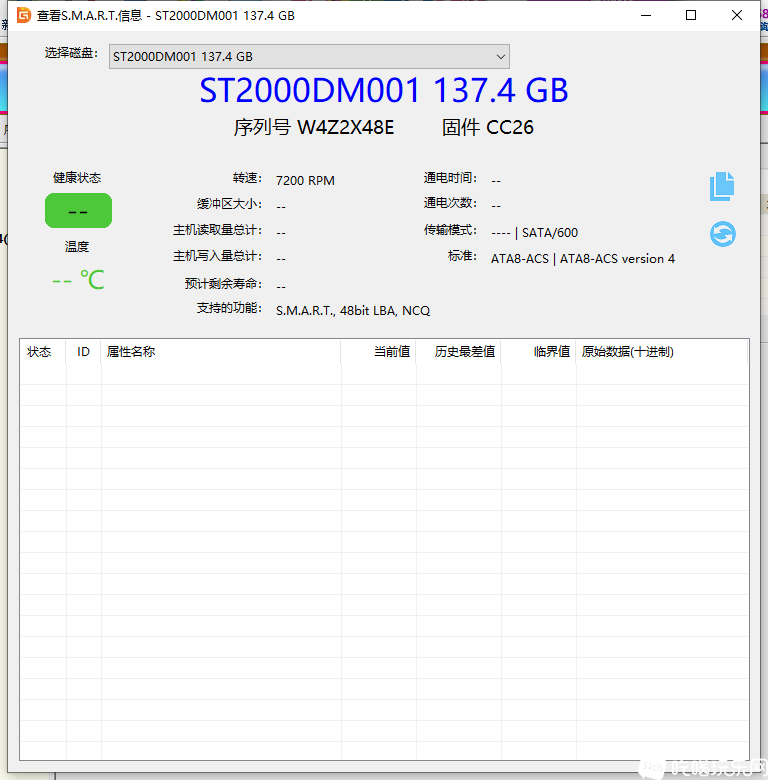Screen dimensions: 768x780
Task: Sort by the ID column header
Action: [x=83, y=352]
